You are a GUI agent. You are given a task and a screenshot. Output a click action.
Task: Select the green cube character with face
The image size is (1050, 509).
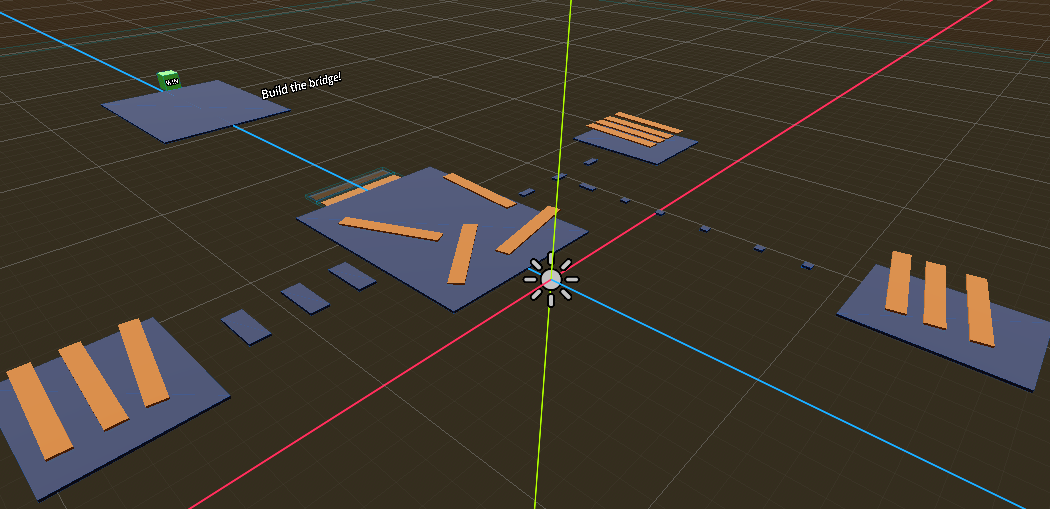click(x=169, y=80)
